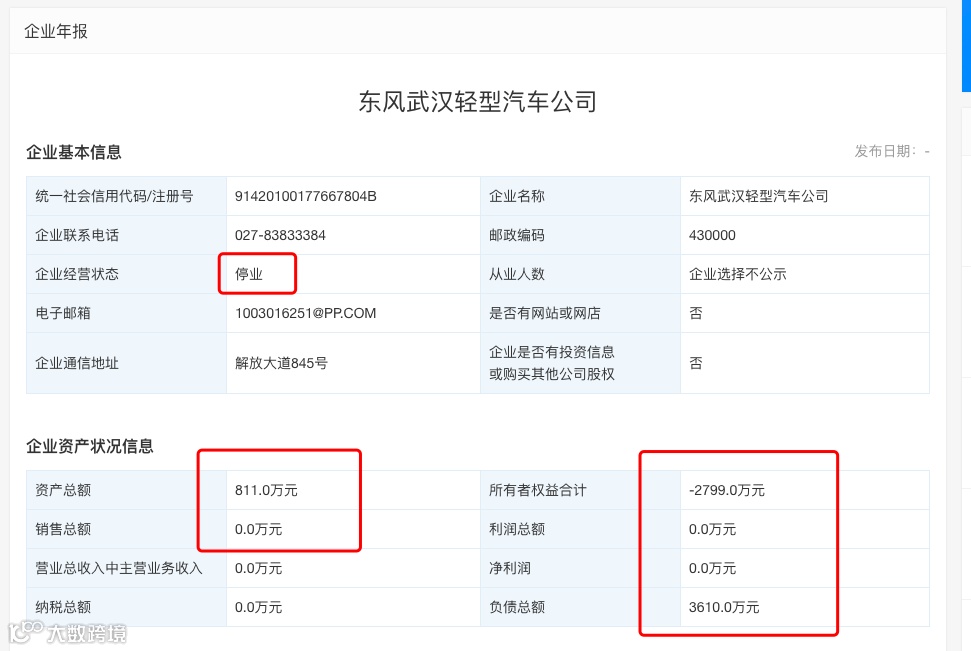This screenshot has height=651, width=971.
Task: Select credit code 91420100177667804B
Action: pyautogui.click(x=305, y=196)
